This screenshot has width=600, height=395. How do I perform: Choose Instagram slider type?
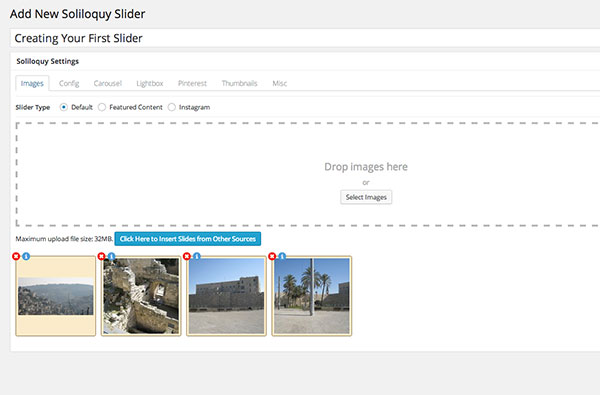click(x=172, y=107)
